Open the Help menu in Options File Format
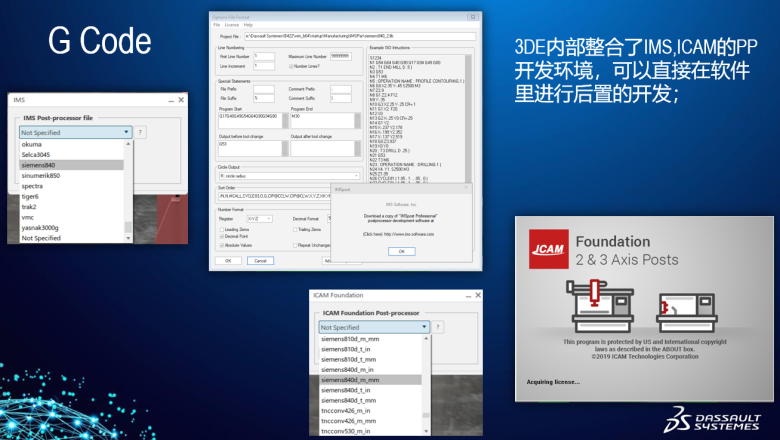780x440 pixels. pos(248,25)
